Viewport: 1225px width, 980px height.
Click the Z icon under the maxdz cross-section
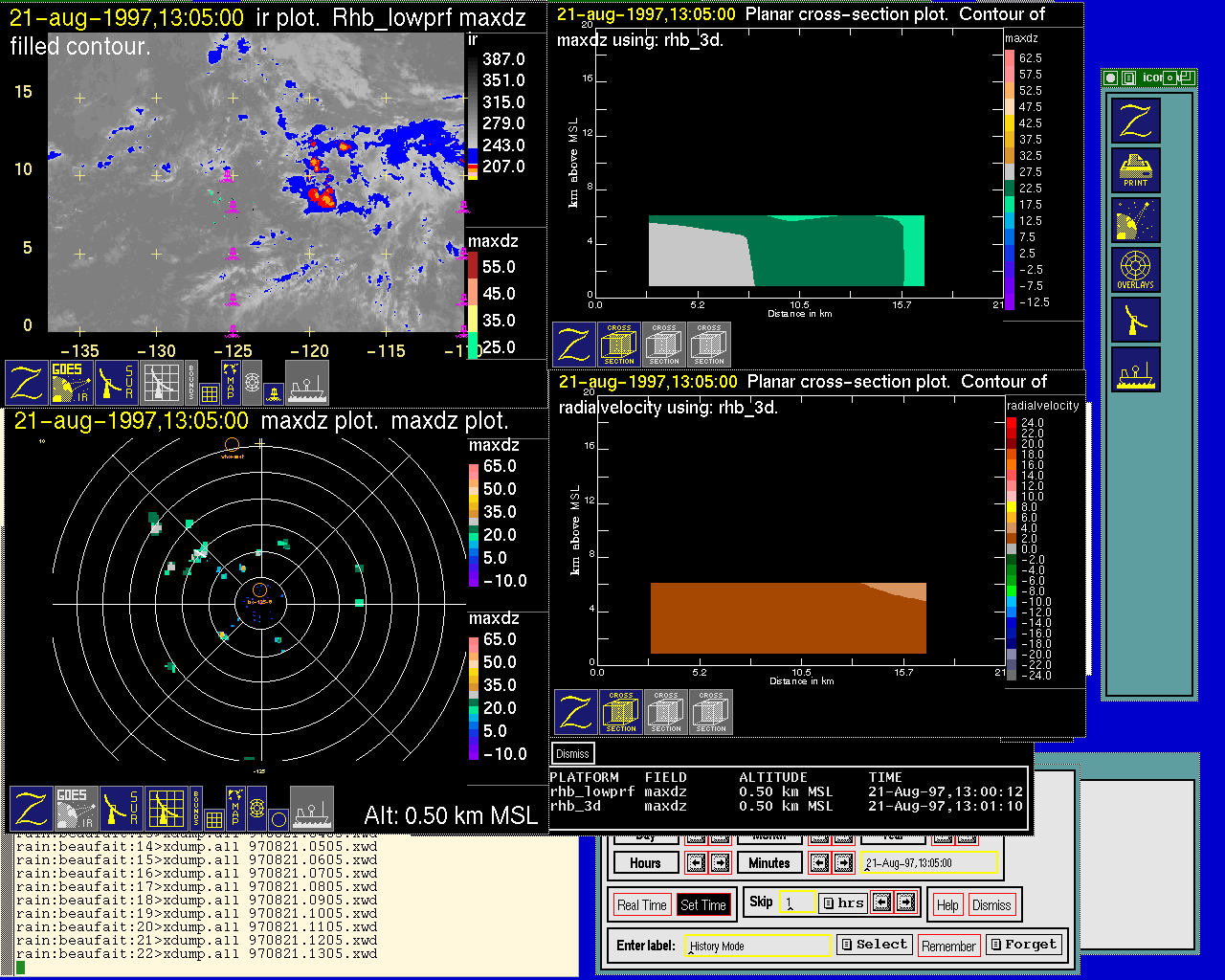[x=574, y=345]
